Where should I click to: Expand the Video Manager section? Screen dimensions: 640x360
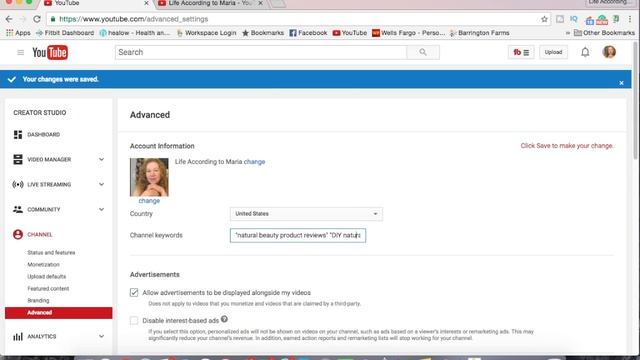(101, 159)
